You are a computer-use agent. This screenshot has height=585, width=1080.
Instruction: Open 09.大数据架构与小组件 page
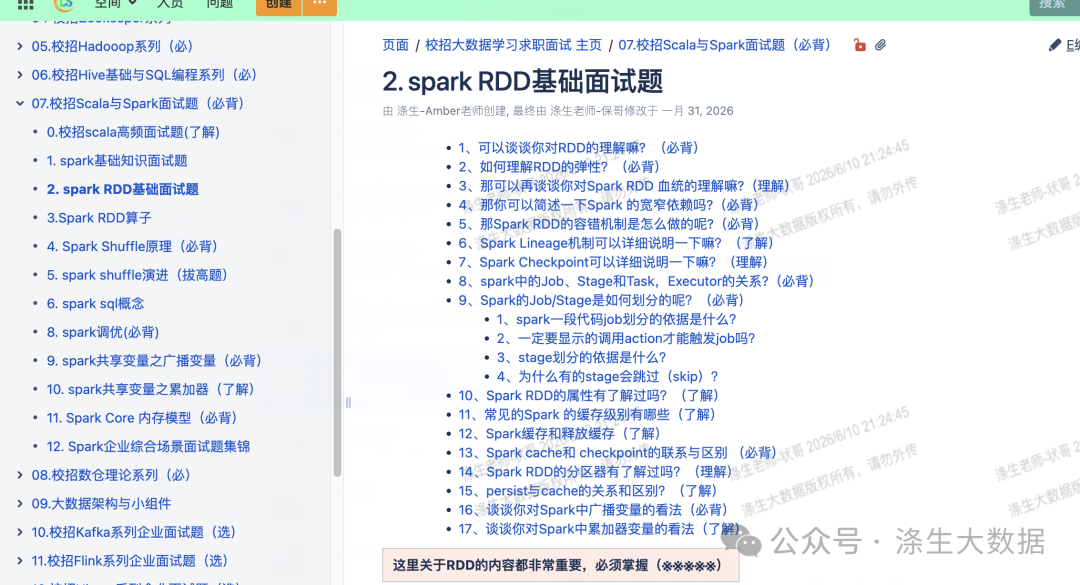[101, 504]
